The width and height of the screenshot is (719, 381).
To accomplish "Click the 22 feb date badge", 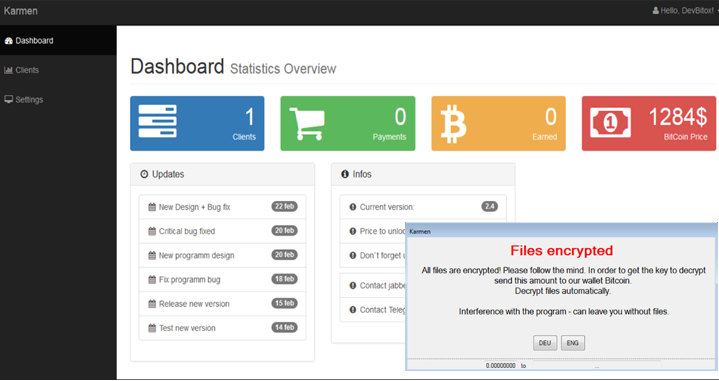I will tap(284, 206).
